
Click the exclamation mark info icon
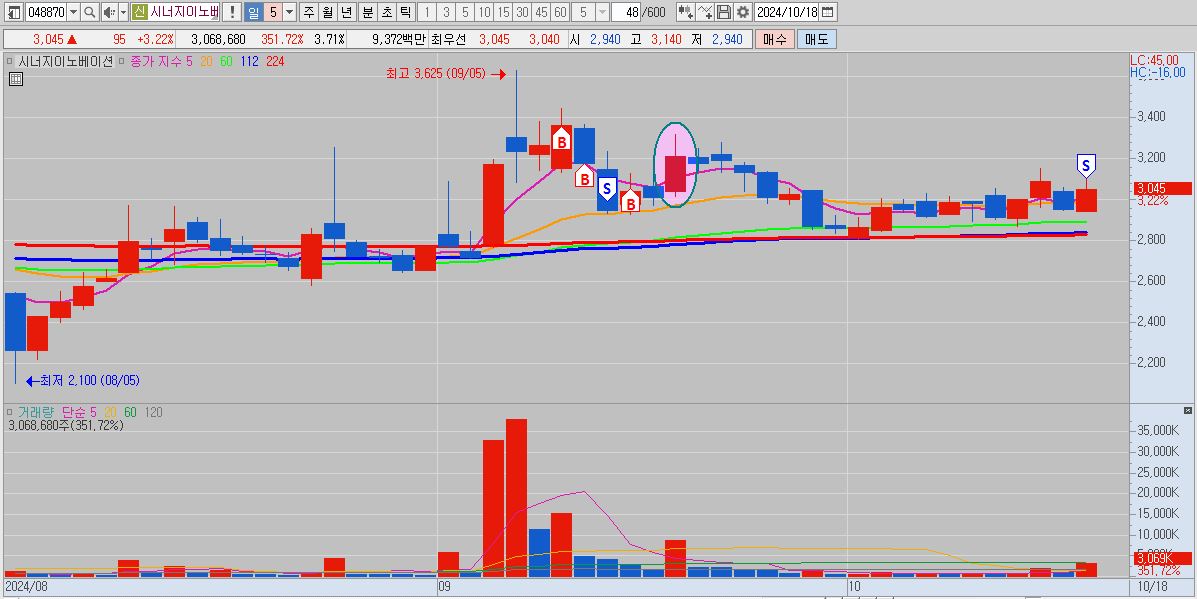(232, 12)
